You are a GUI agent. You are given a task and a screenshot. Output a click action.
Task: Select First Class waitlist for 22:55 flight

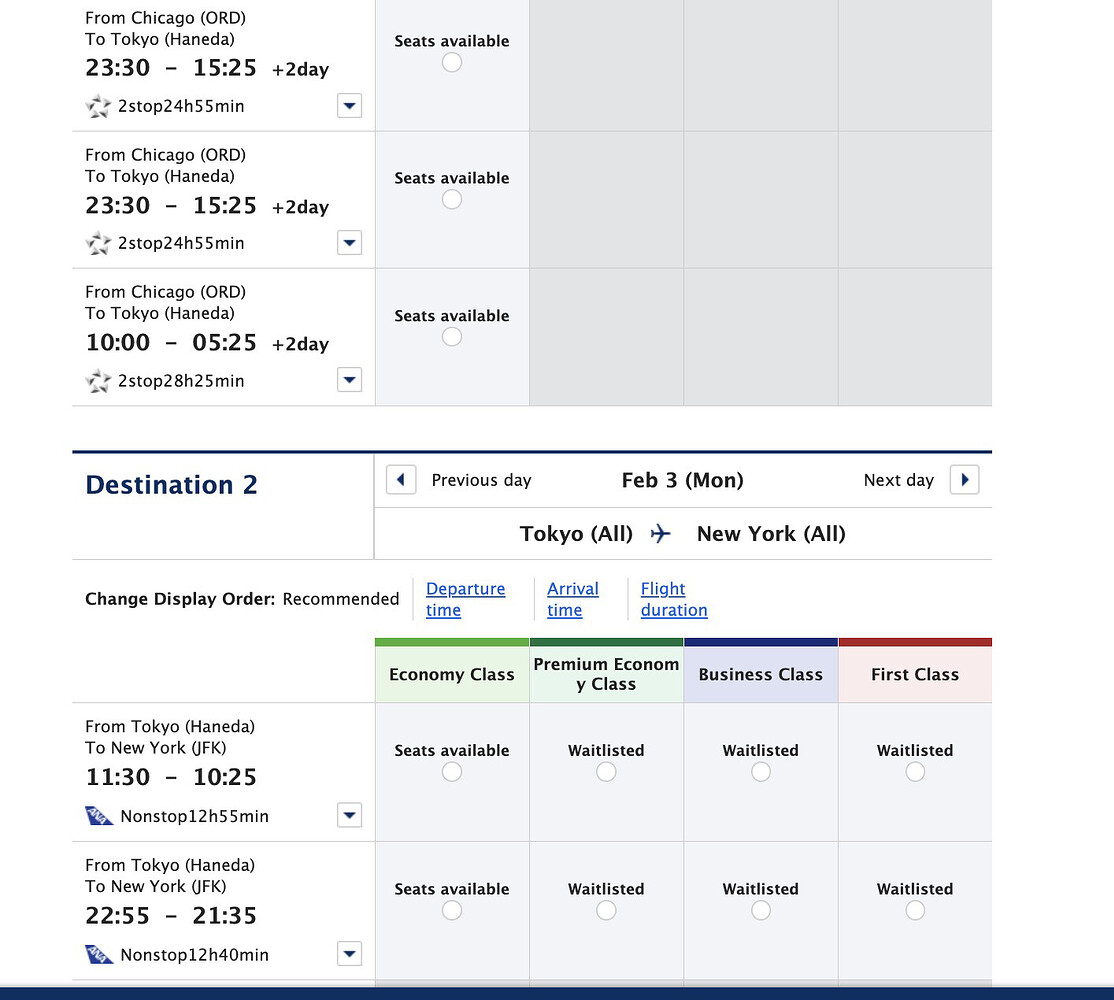(915, 910)
